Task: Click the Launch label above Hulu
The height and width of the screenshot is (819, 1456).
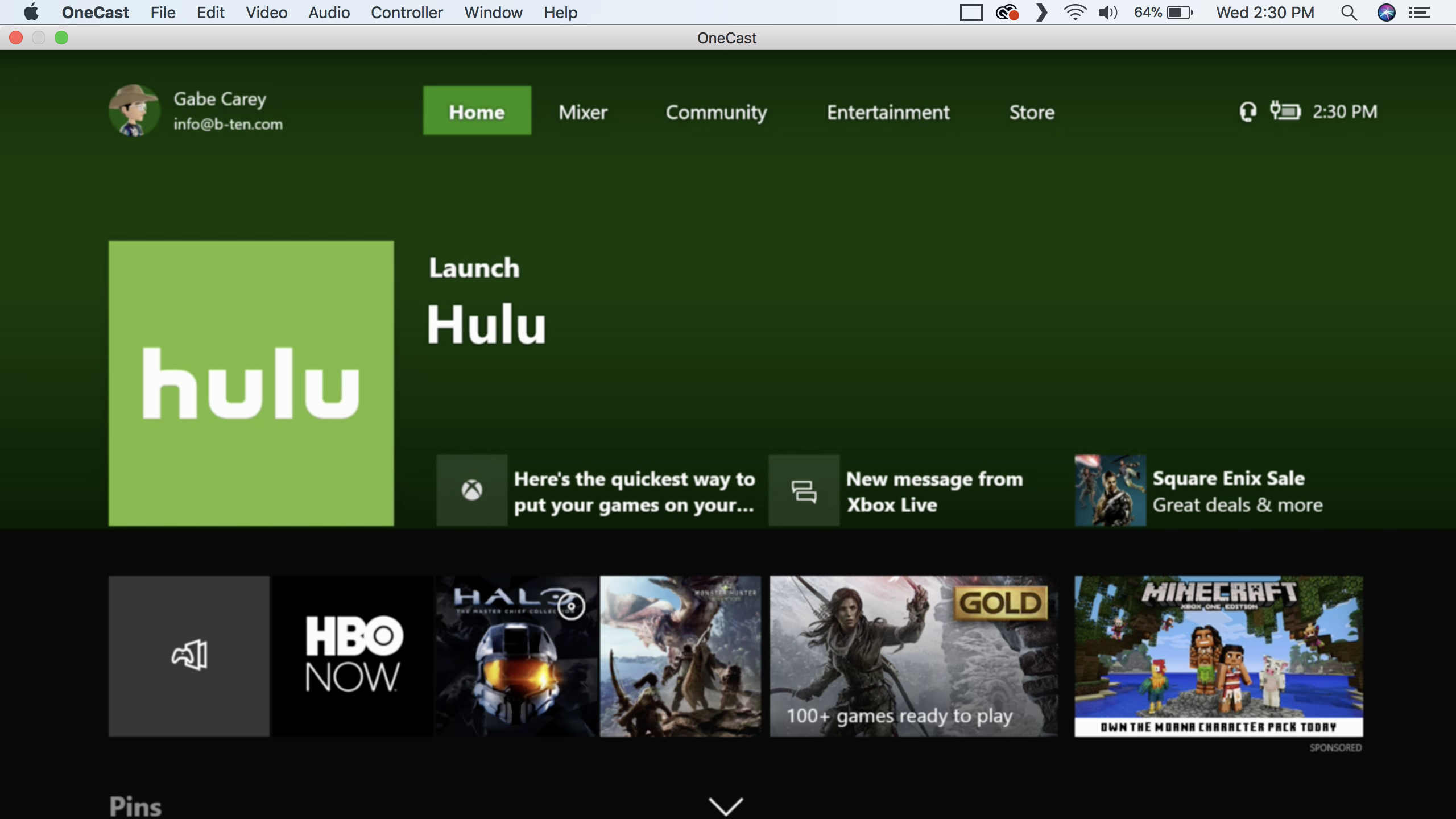Action: (x=474, y=267)
